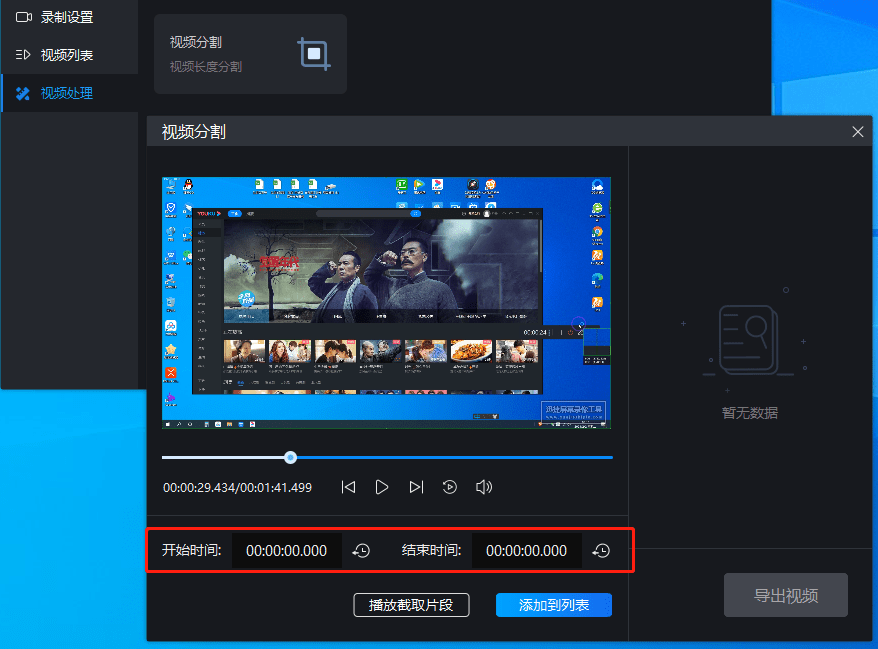The width and height of the screenshot is (878, 649).
Task: Click the video preview frame
Action: pyautogui.click(x=386, y=303)
